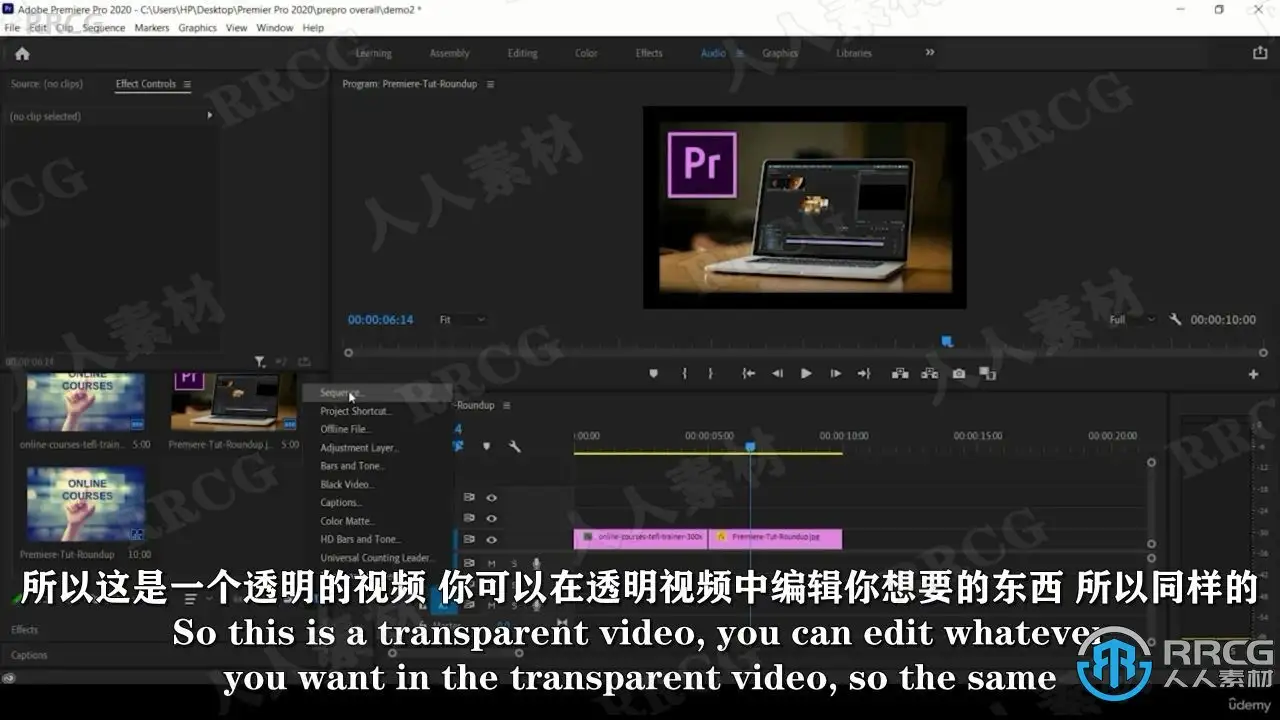The width and height of the screenshot is (1280, 720).
Task: Toggle sync lock on track with clips
Action: click(x=468, y=539)
